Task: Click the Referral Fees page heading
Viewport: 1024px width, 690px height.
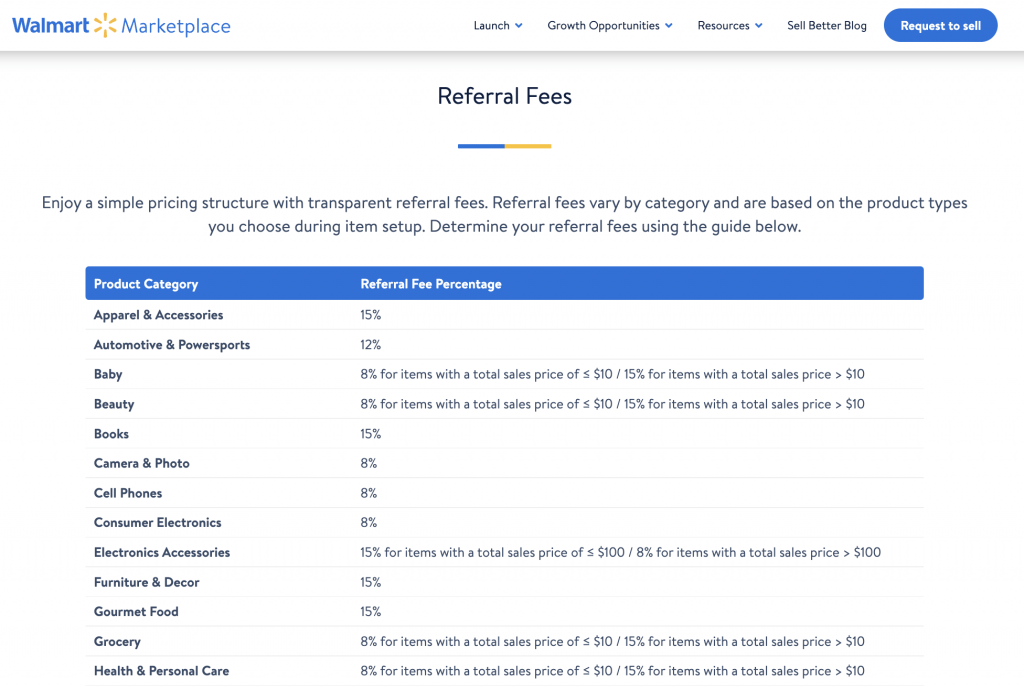Action: [504, 96]
